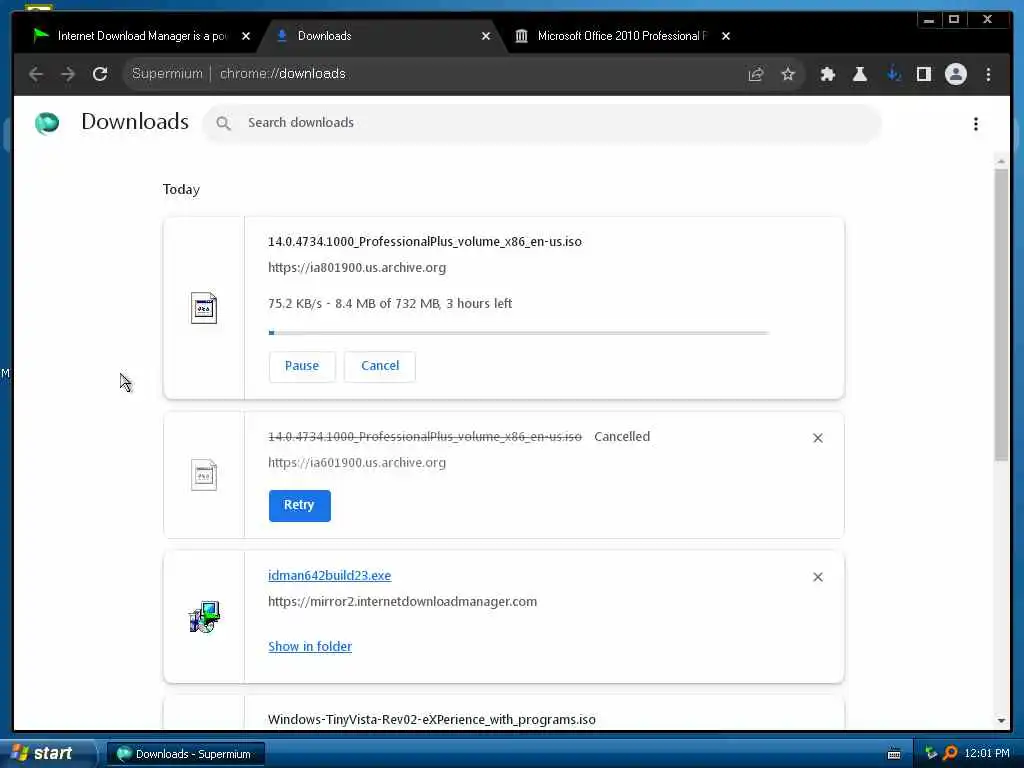Bookmark this page with the star icon
The image size is (1024, 768).
tap(788, 74)
